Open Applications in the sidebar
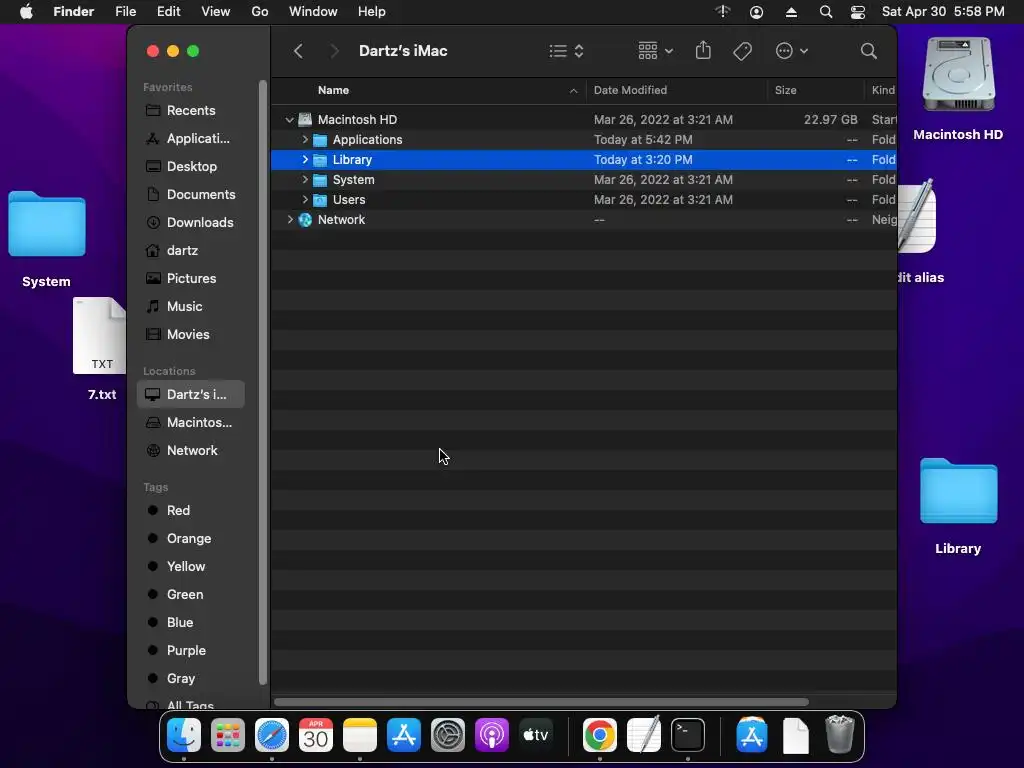The height and width of the screenshot is (768, 1024). coord(191,138)
